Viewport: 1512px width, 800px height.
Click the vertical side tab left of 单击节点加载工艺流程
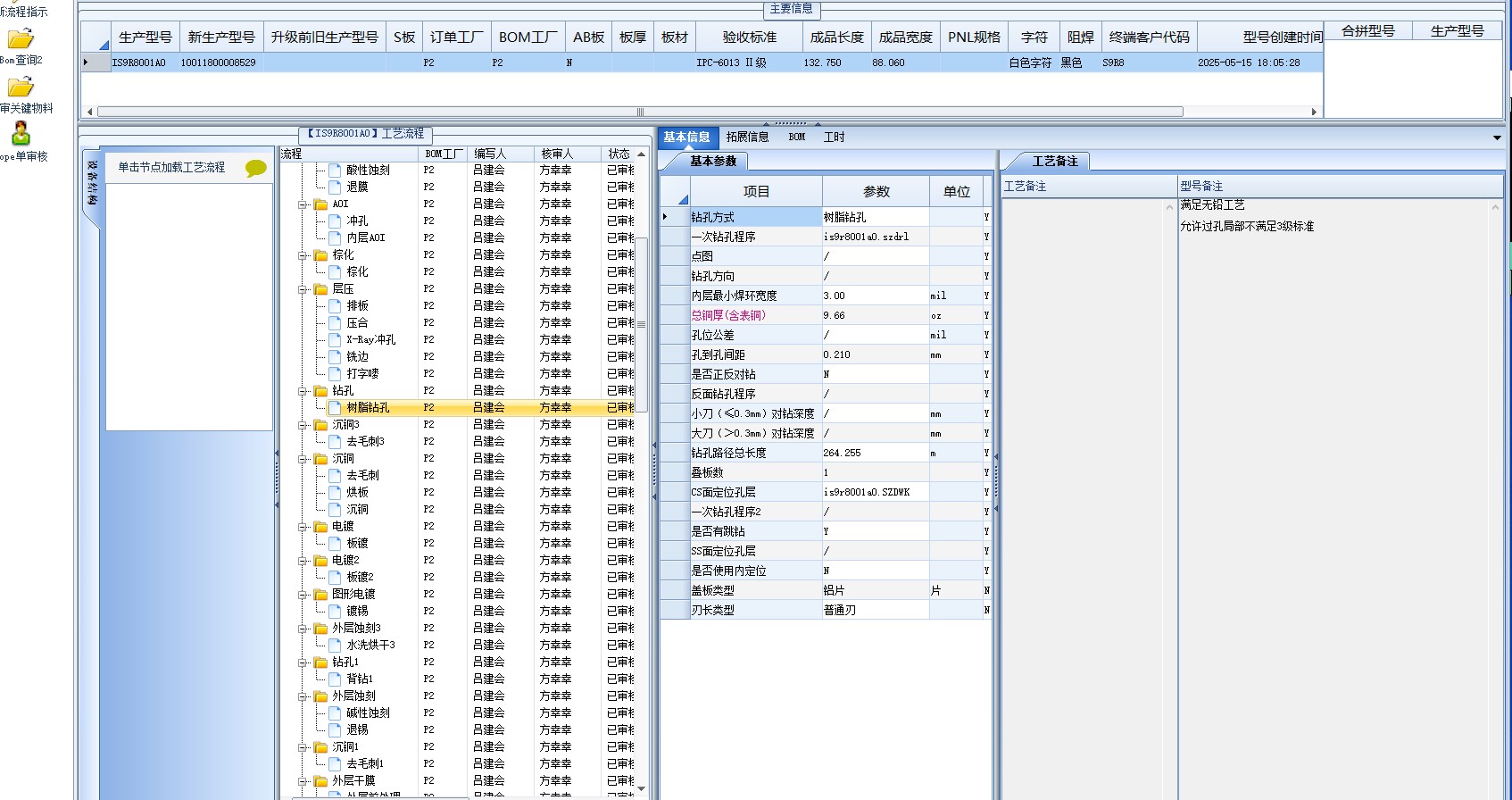coord(92,186)
